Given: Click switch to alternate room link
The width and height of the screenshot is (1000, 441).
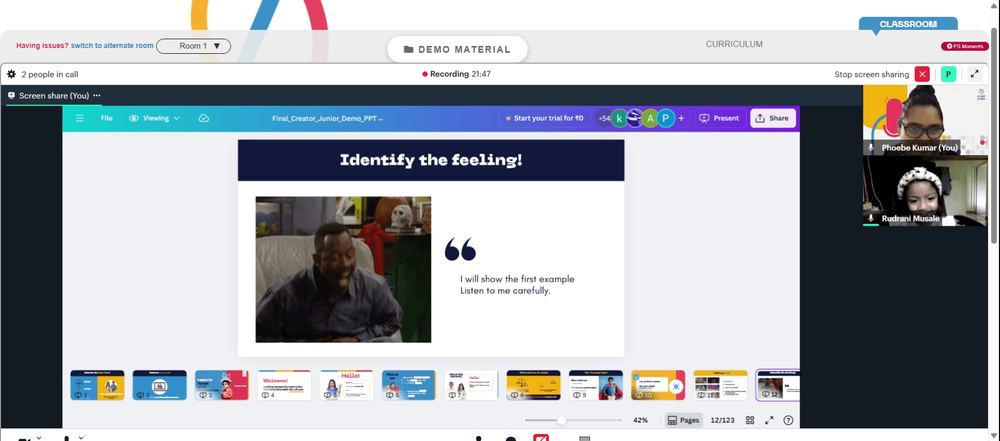Looking at the screenshot, I should pos(112,46).
